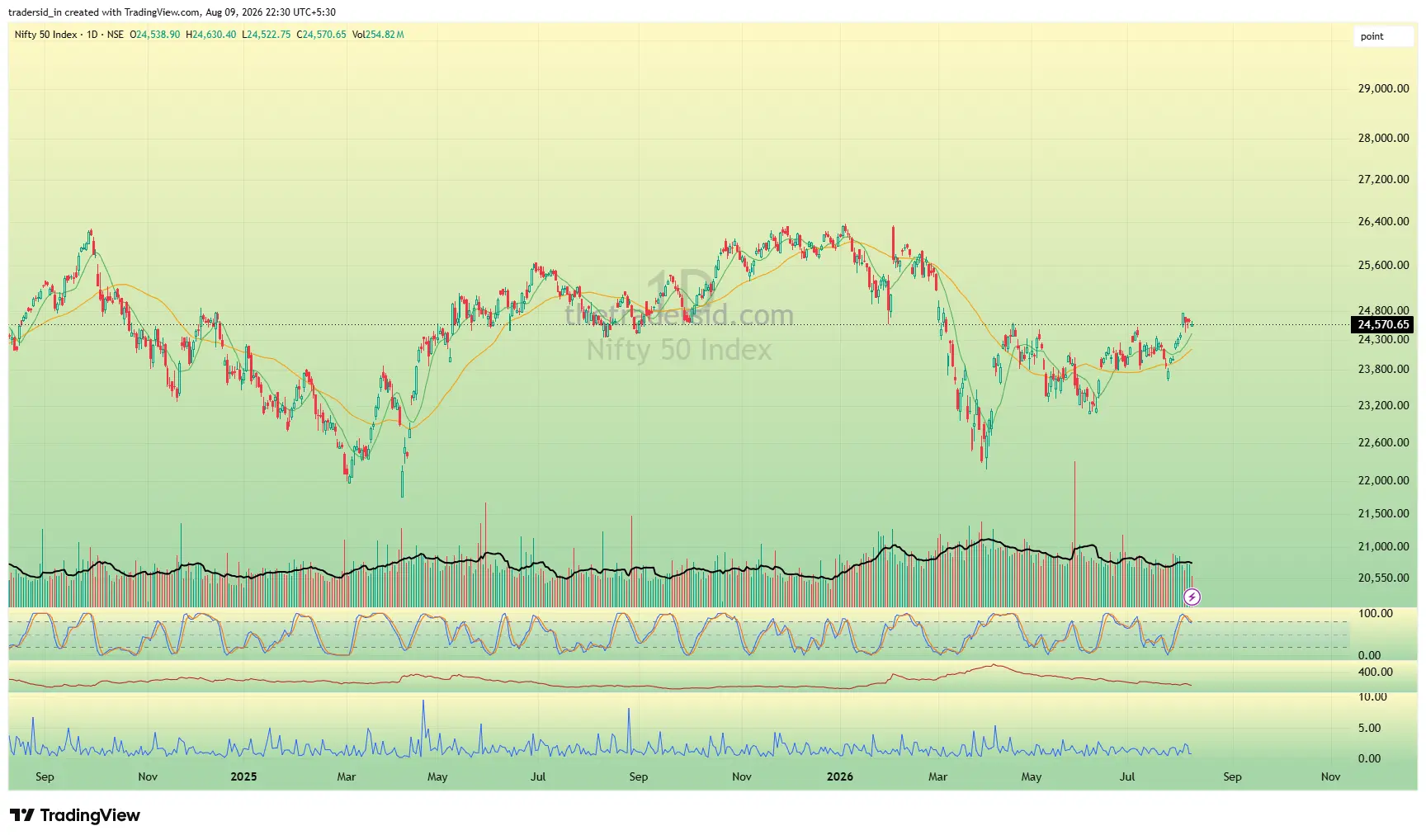Click the 100.00 stochastic scale label
The image size is (1426, 840).
point(1375,613)
